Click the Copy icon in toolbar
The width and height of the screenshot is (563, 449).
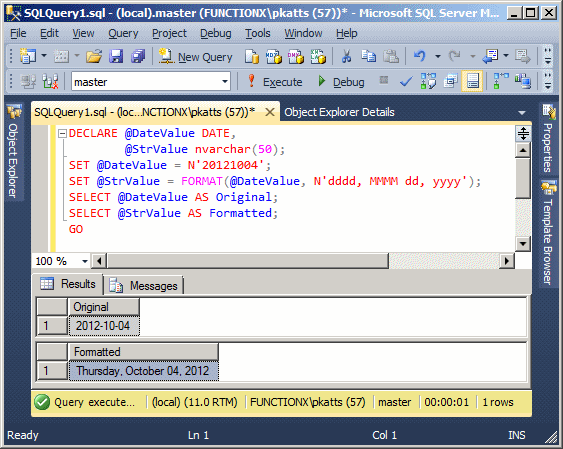pos(368,56)
